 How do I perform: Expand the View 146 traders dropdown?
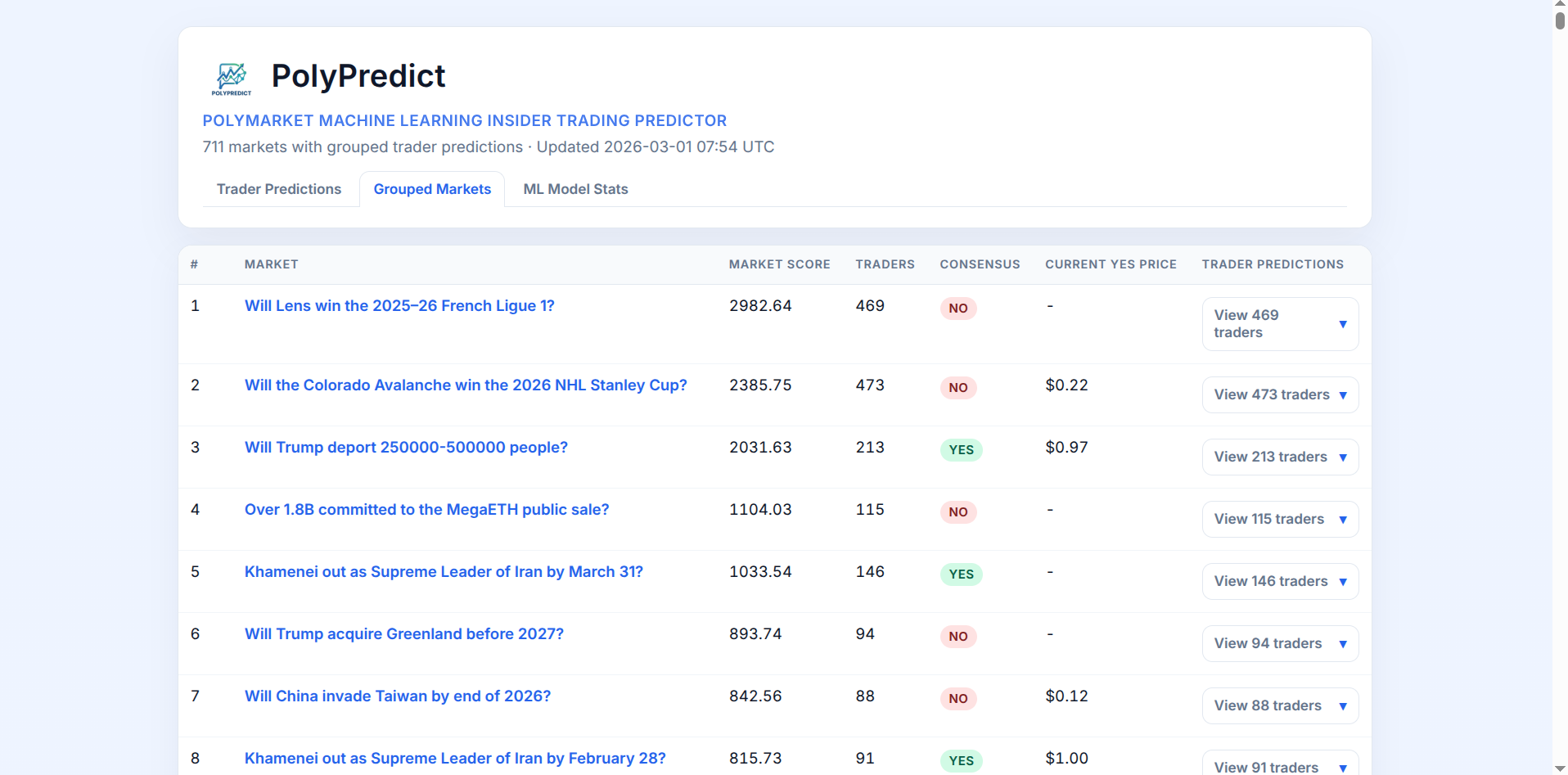pos(1280,581)
